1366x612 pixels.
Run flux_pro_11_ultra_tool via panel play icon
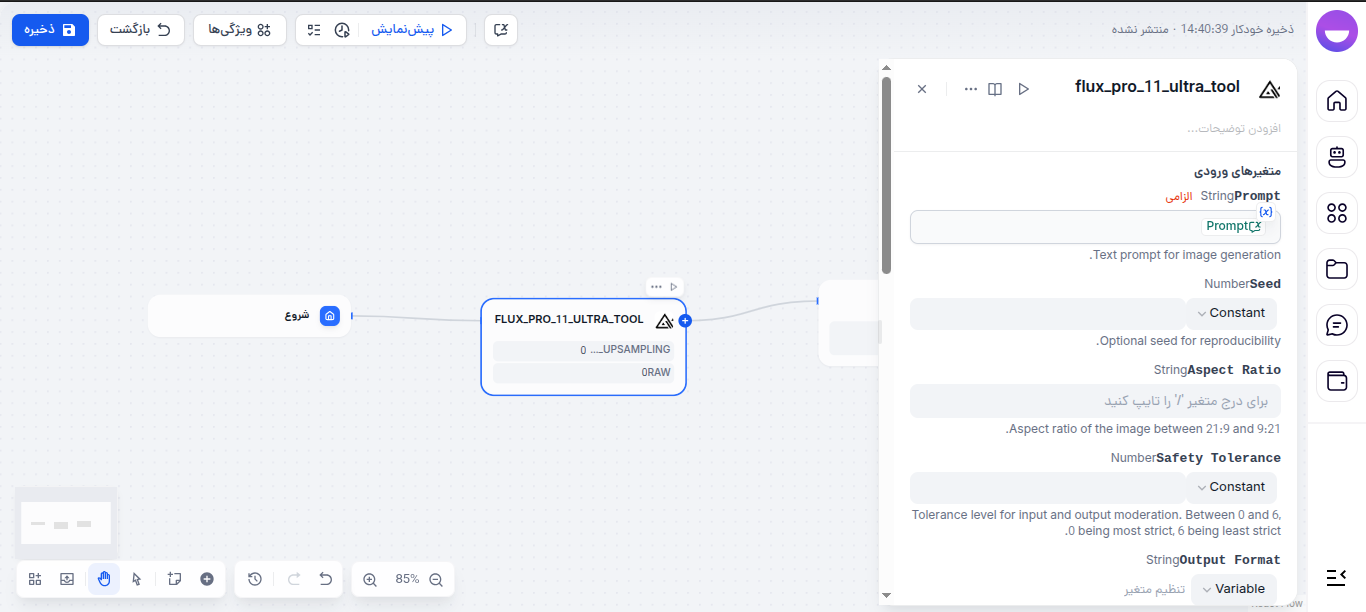(x=1023, y=88)
